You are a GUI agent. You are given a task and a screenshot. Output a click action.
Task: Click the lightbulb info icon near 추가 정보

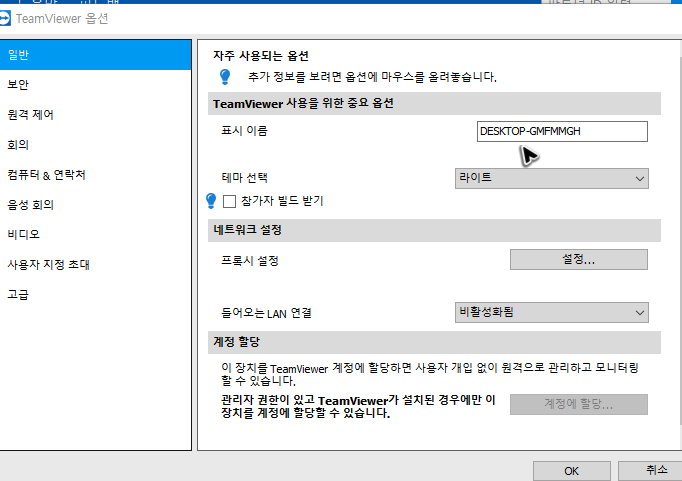point(225,77)
